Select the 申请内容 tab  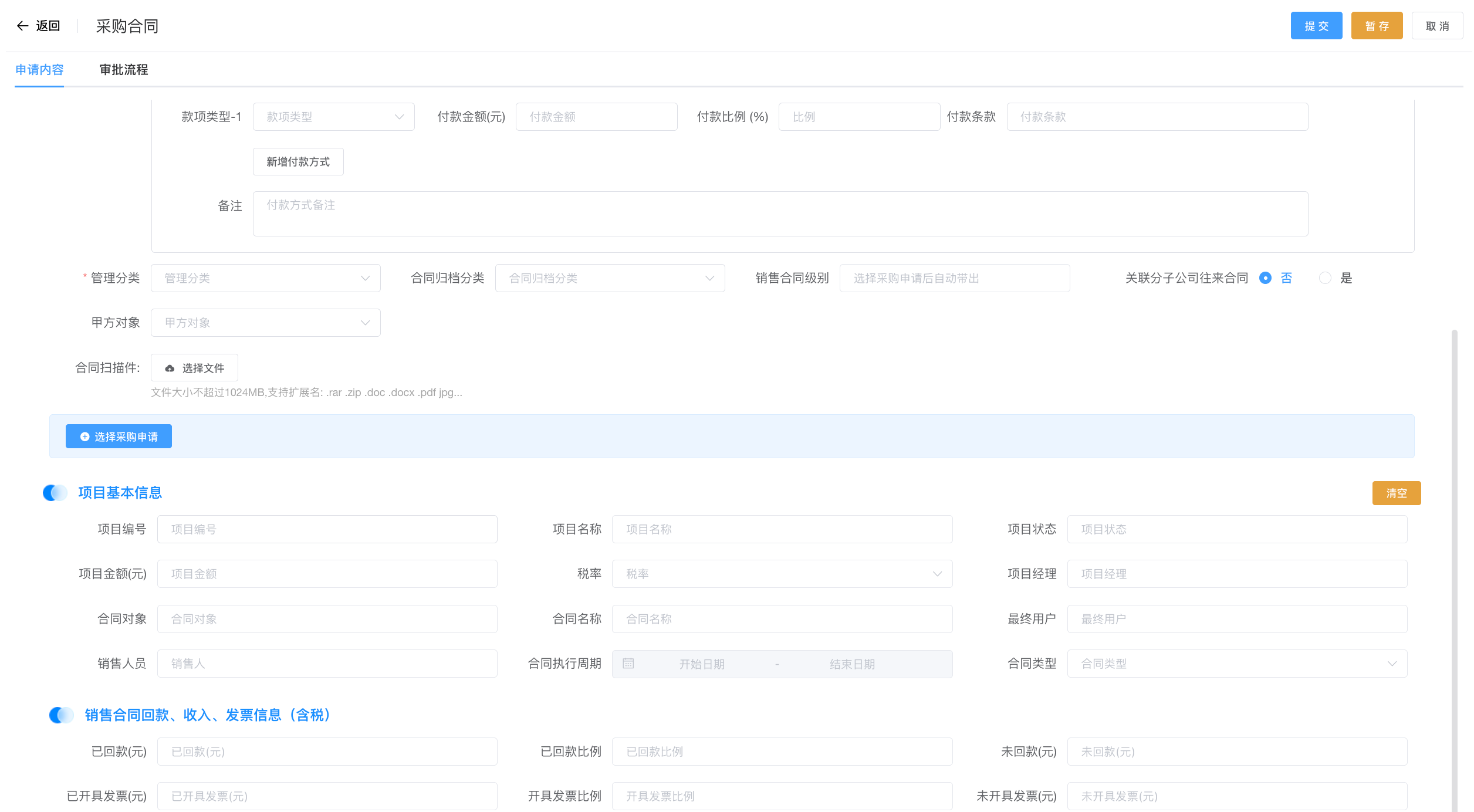(39, 70)
